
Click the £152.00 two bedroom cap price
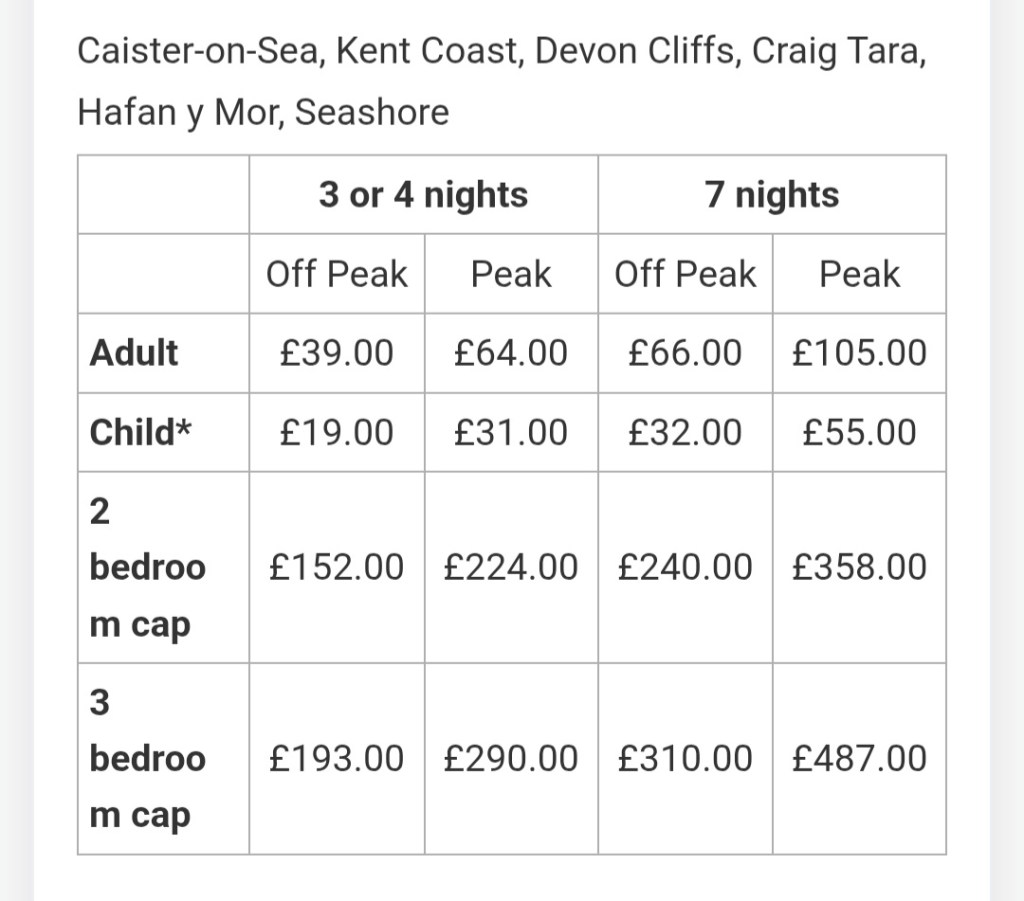(337, 568)
